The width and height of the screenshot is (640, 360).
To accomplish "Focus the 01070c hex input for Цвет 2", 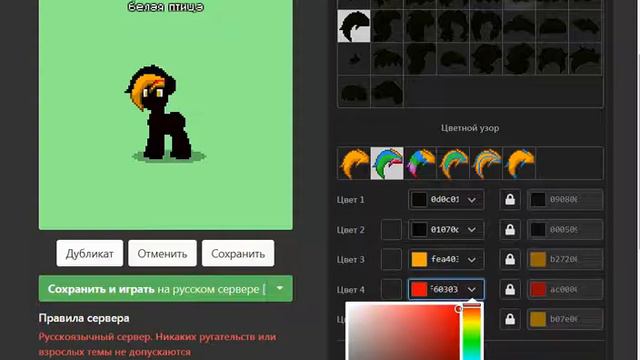I will 445,230.
